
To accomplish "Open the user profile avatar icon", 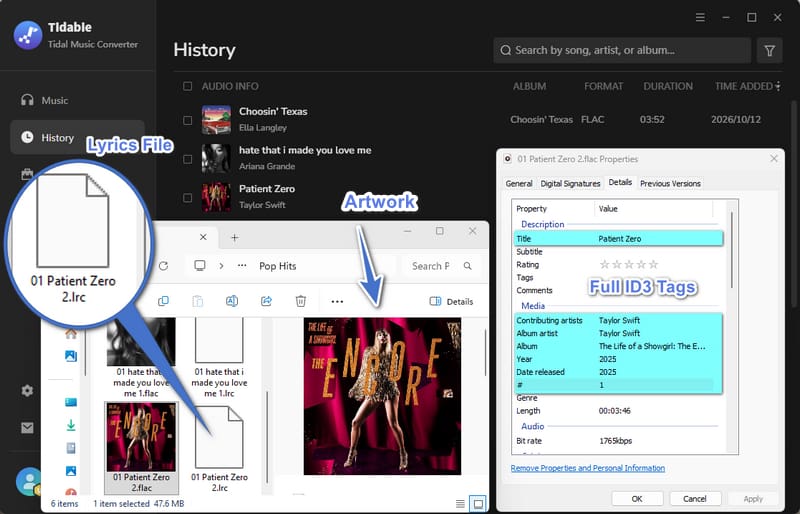I will tap(28, 481).
